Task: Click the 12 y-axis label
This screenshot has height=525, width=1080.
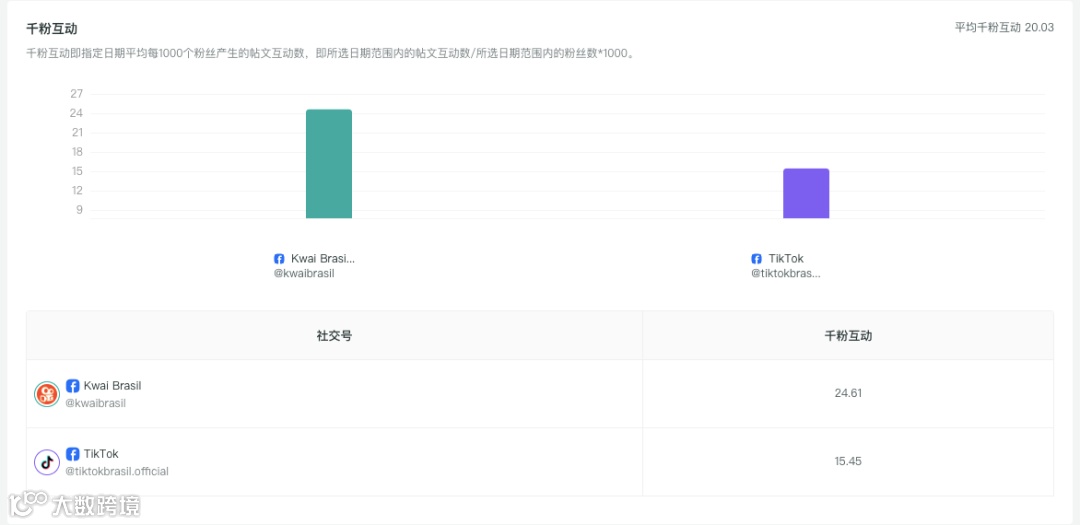Action: pyautogui.click(x=76, y=191)
